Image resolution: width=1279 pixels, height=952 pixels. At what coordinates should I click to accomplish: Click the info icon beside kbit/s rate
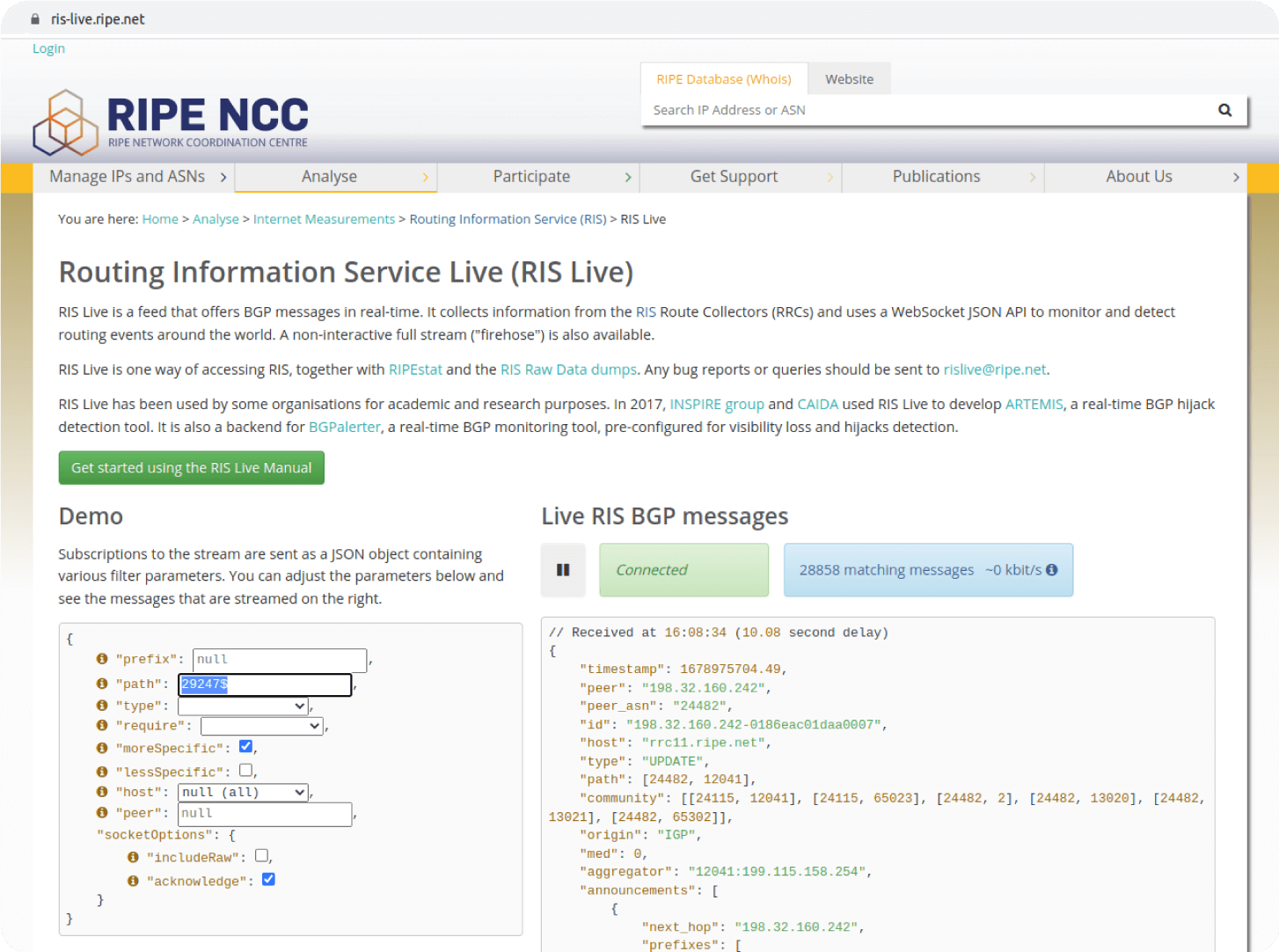pos(1052,570)
